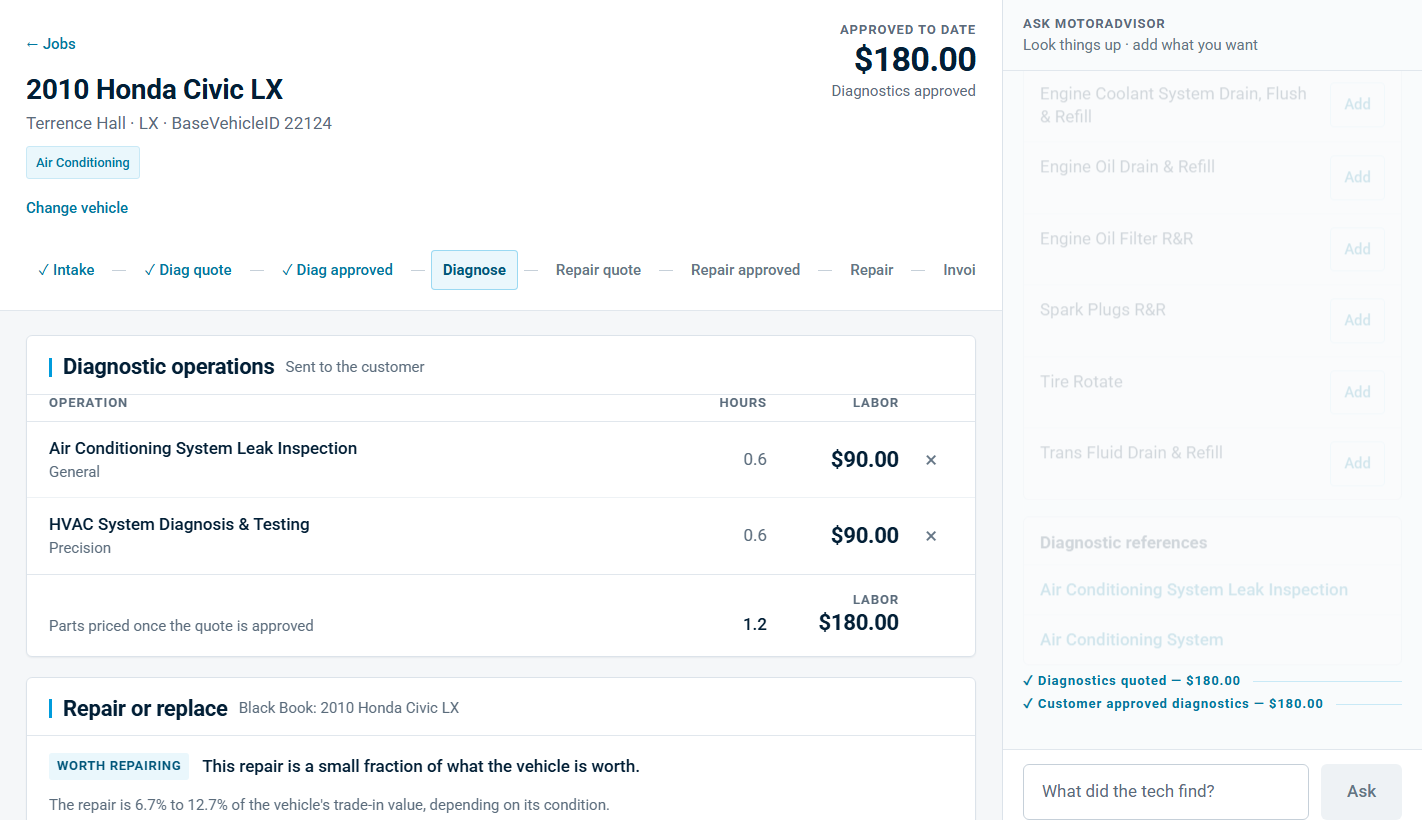Click the labor total $180.00 in table
The image size is (1422, 820).
(x=859, y=623)
